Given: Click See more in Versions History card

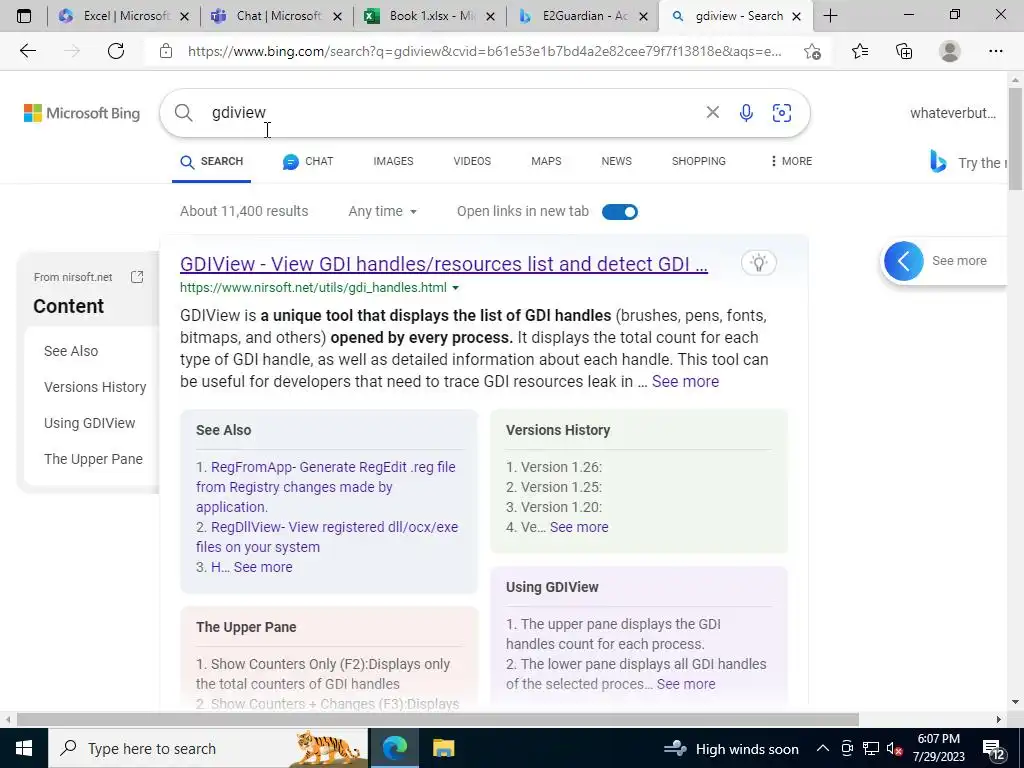Looking at the screenshot, I should [x=579, y=527].
